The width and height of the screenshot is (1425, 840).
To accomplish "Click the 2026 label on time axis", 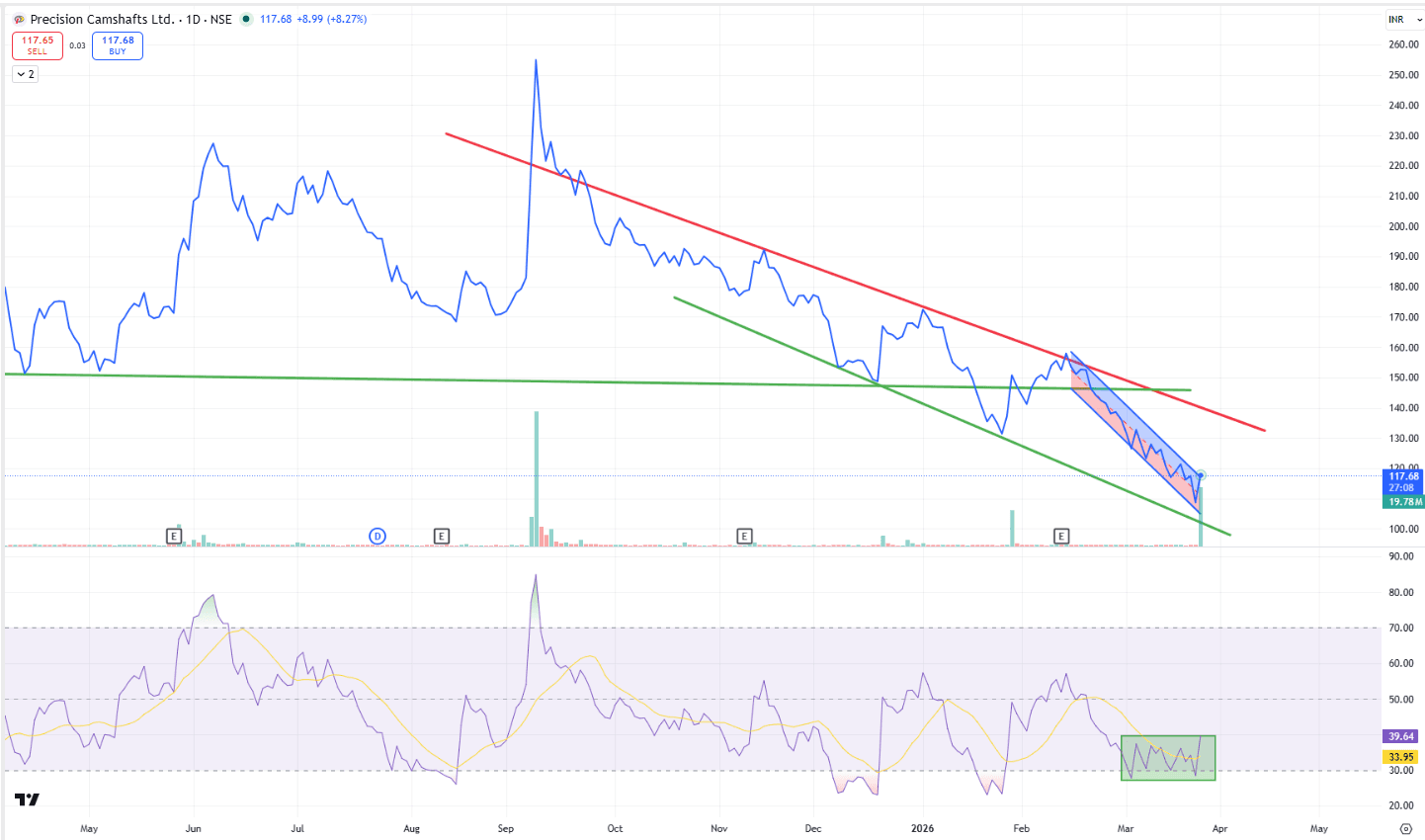I will point(922,828).
